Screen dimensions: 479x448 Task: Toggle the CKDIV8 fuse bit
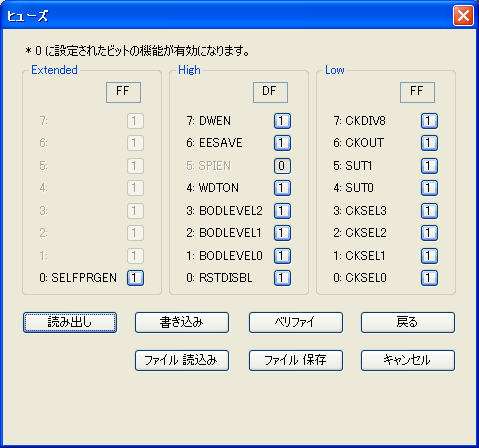click(x=429, y=121)
